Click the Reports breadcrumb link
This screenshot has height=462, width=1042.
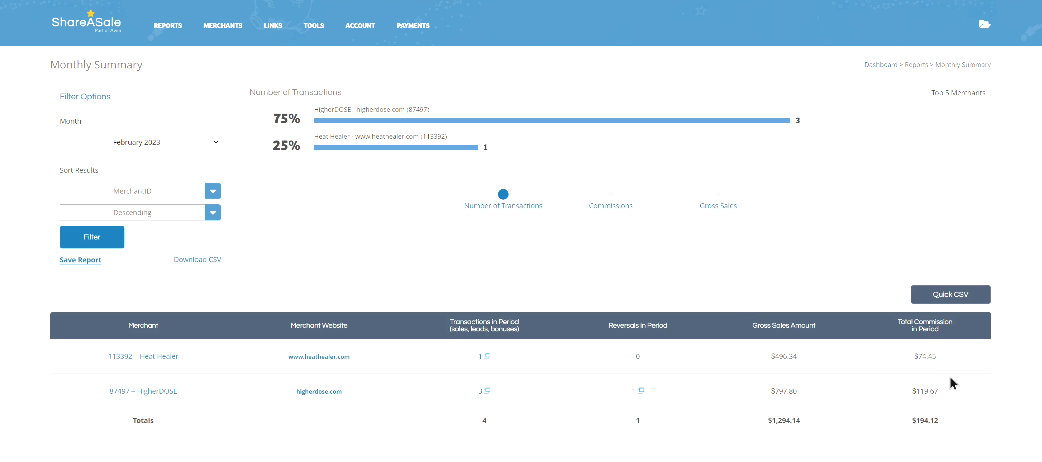tap(916, 65)
